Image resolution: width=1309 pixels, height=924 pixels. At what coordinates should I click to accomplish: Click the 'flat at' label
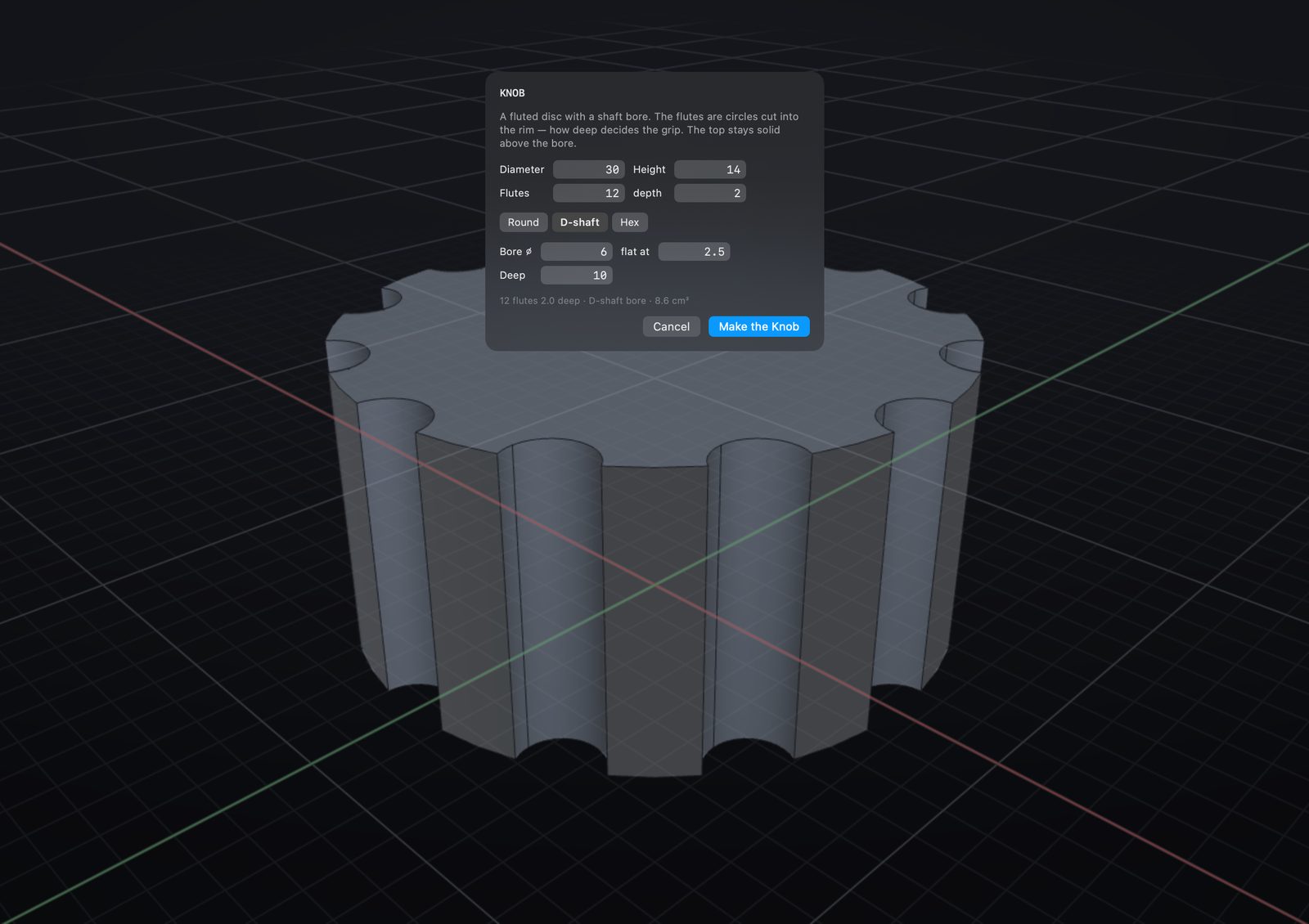[x=635, y=252]
